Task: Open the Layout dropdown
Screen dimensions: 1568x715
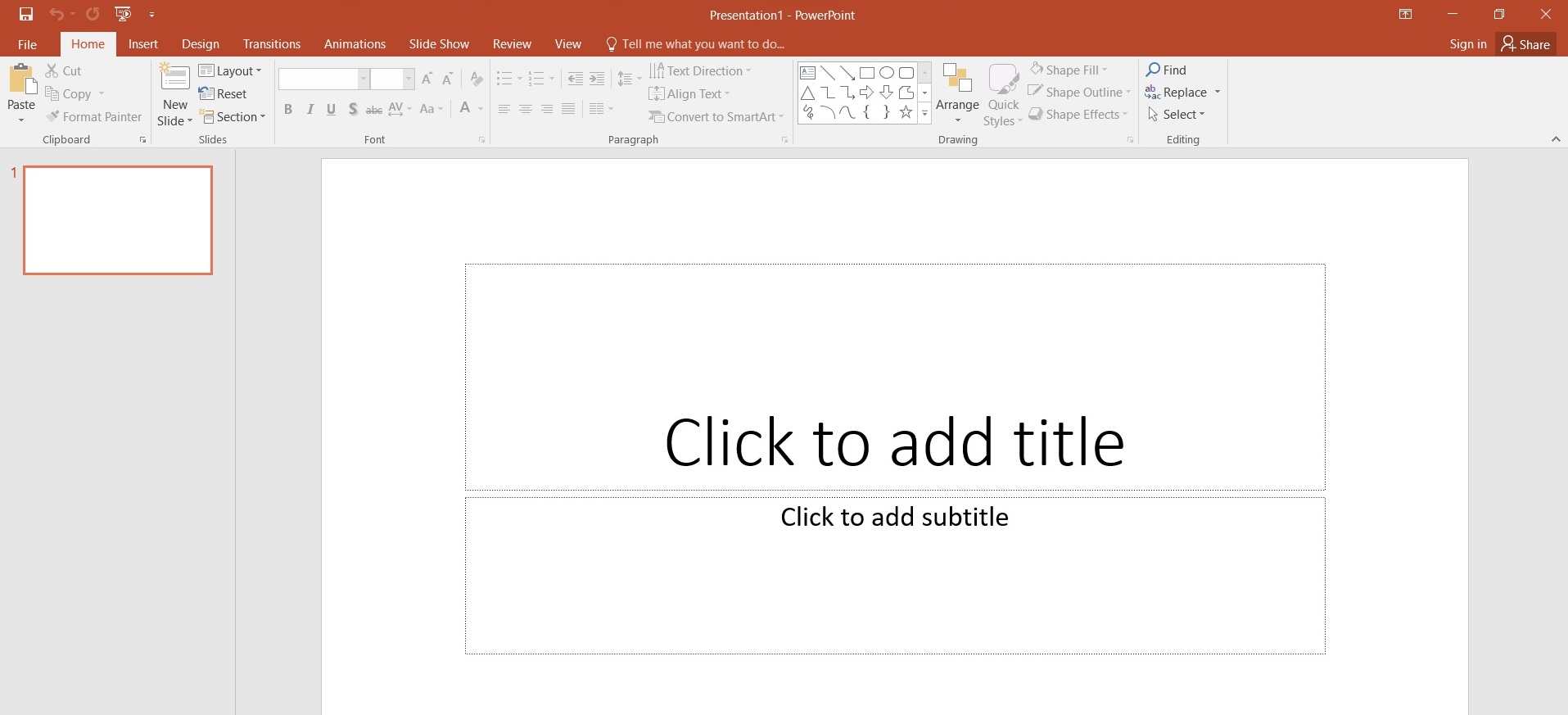Action: 230,70
